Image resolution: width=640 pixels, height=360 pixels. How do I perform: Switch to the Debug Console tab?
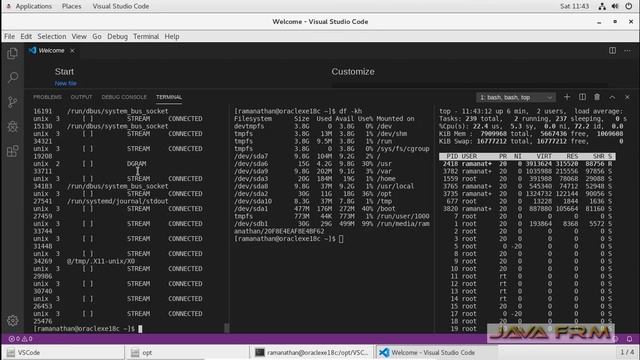(x=124, y=97)
